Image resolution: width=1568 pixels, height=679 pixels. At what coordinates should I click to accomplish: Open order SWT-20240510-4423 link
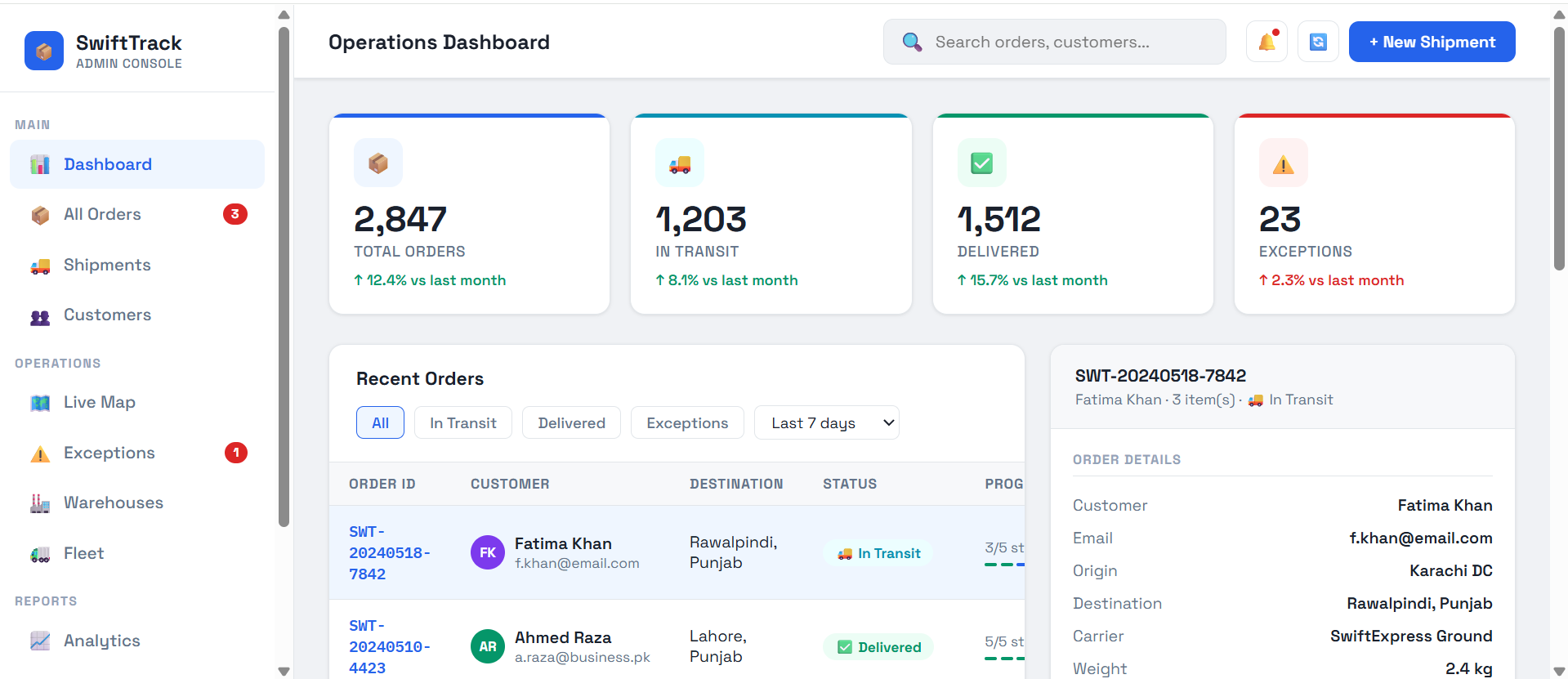389,646
